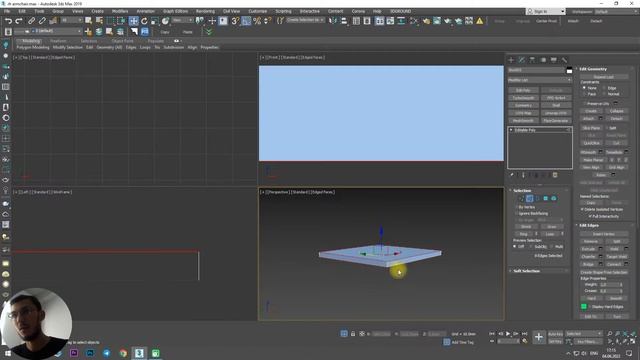Activate the Unlink Selection tool
640x360 pixels.
pyautogui.click(x=42, y=20)
